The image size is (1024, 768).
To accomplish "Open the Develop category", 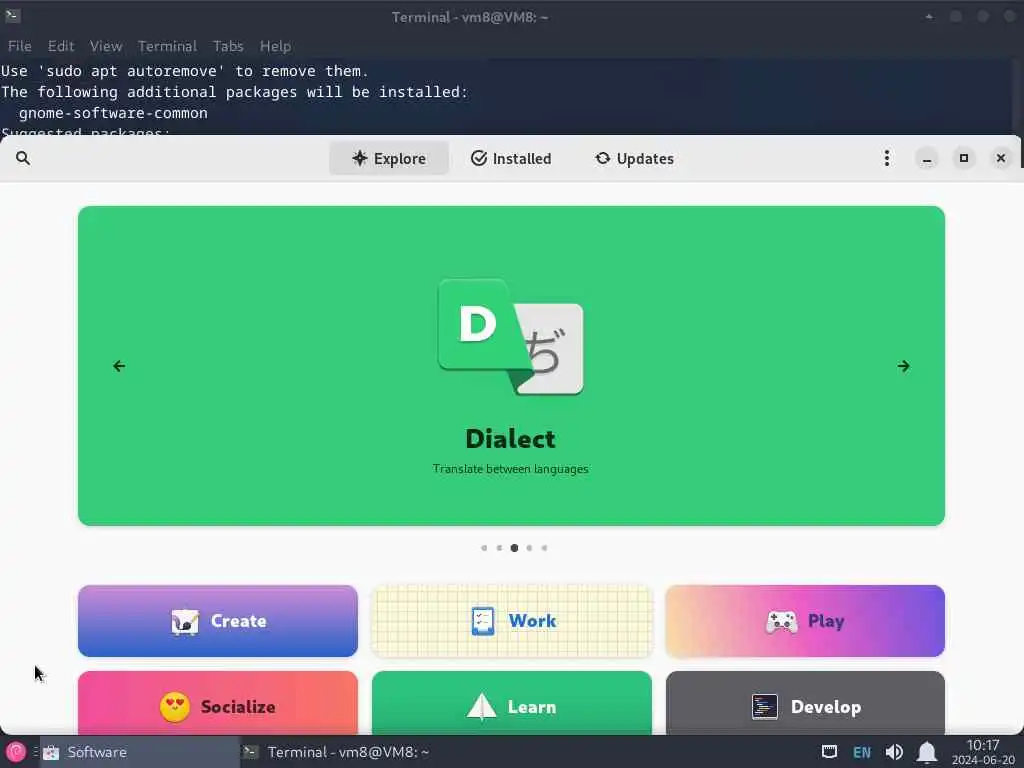I will (x=805, y=703).
